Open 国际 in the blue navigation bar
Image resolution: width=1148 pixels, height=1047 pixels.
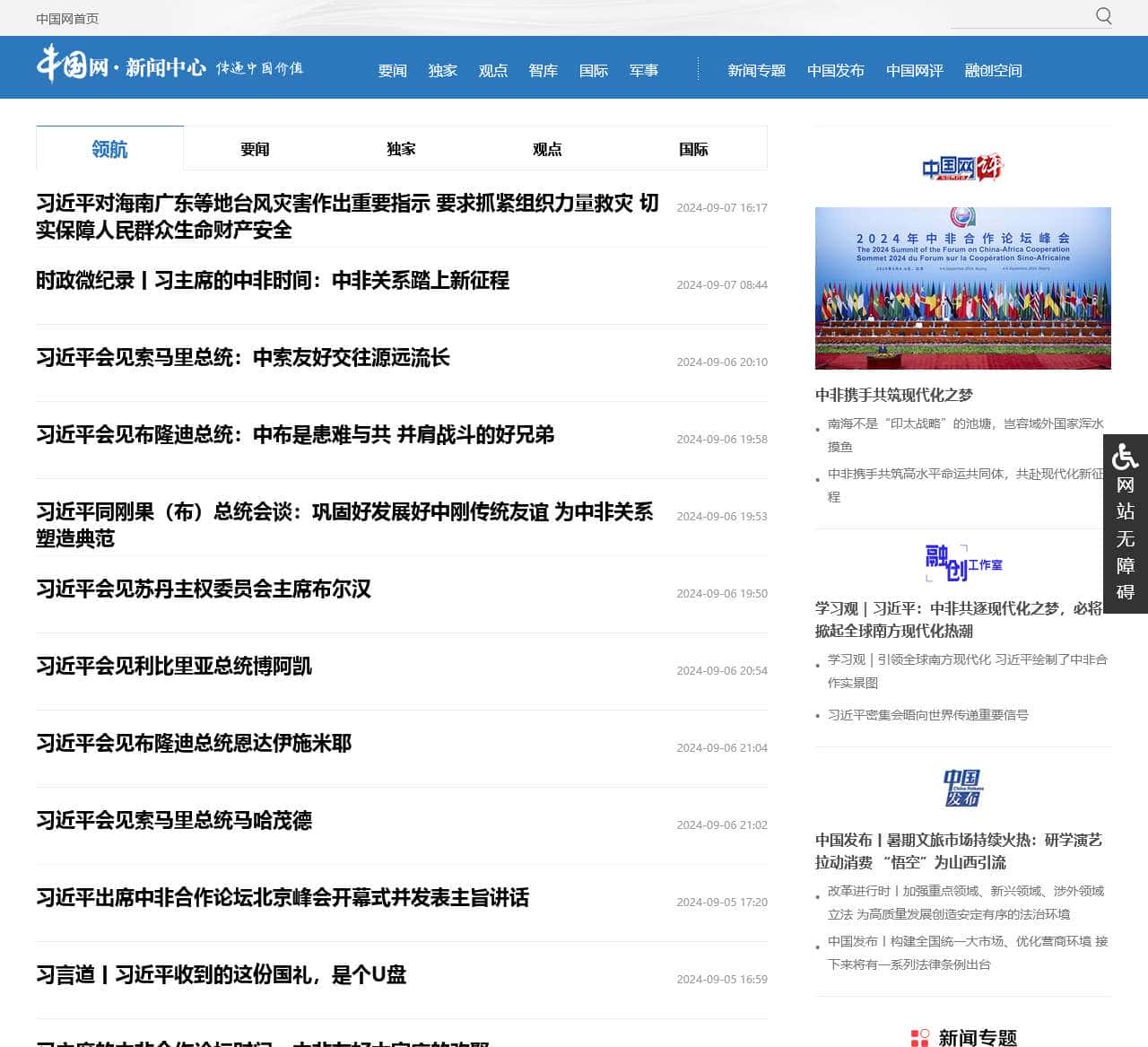(594, 70)
